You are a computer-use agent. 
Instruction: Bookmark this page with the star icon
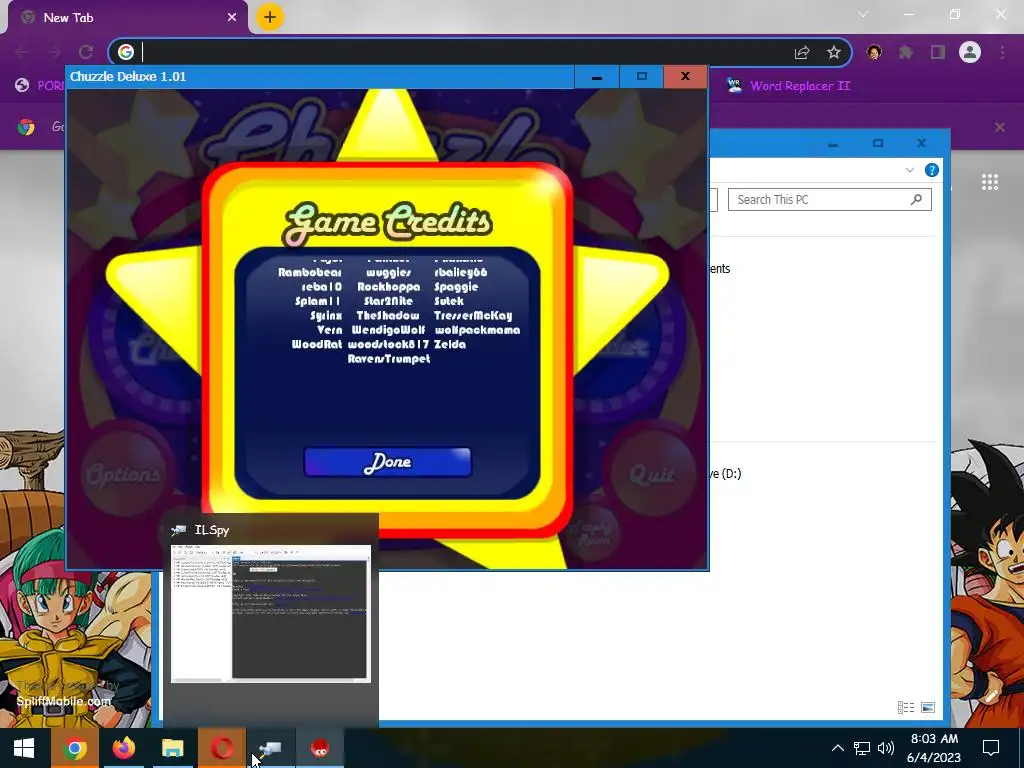pyautogui.click(x=833, y=52)
